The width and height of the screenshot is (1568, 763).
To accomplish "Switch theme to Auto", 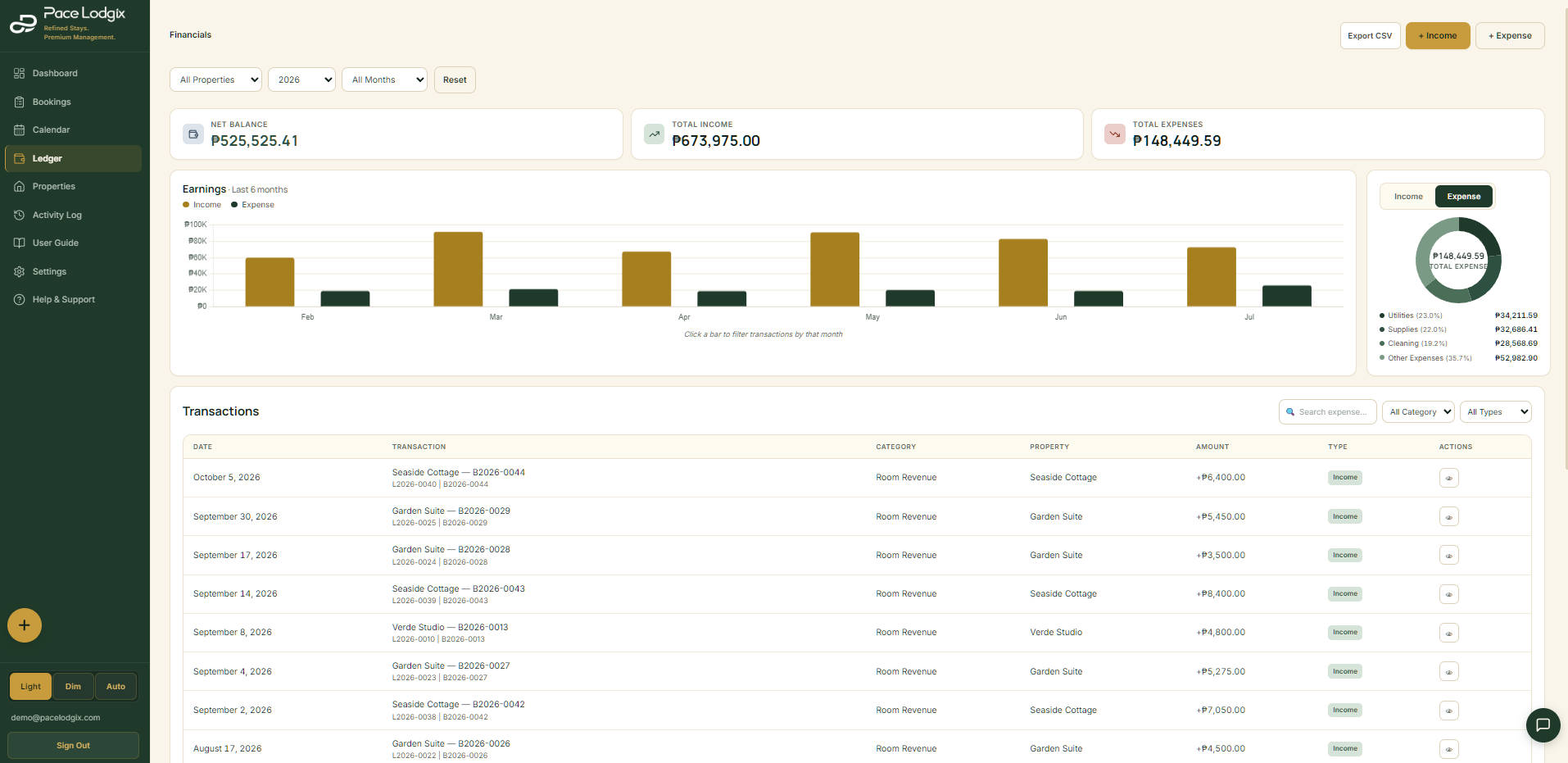I will pos(116,687).
